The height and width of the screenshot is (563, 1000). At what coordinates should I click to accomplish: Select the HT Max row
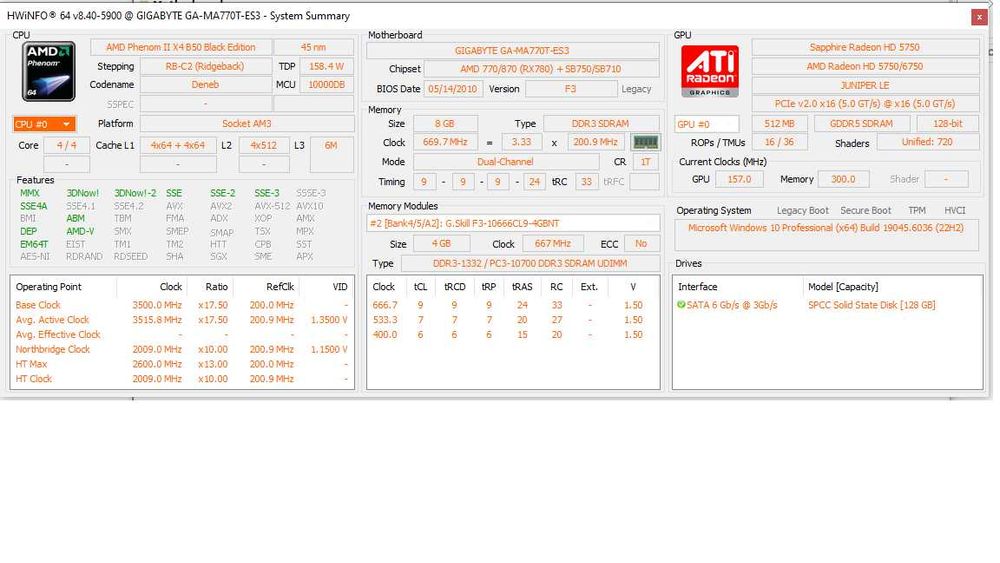click(182, 364)
